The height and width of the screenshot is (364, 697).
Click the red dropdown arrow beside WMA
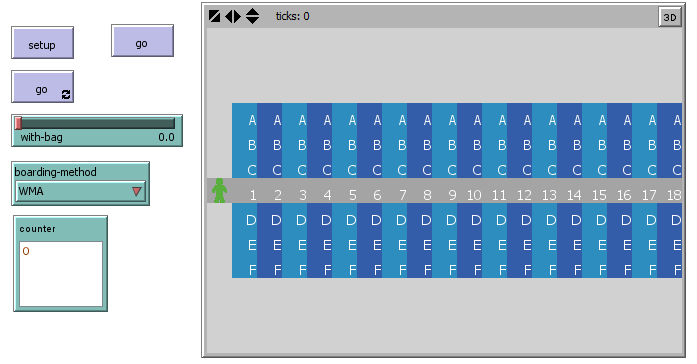tap(136, 192)
